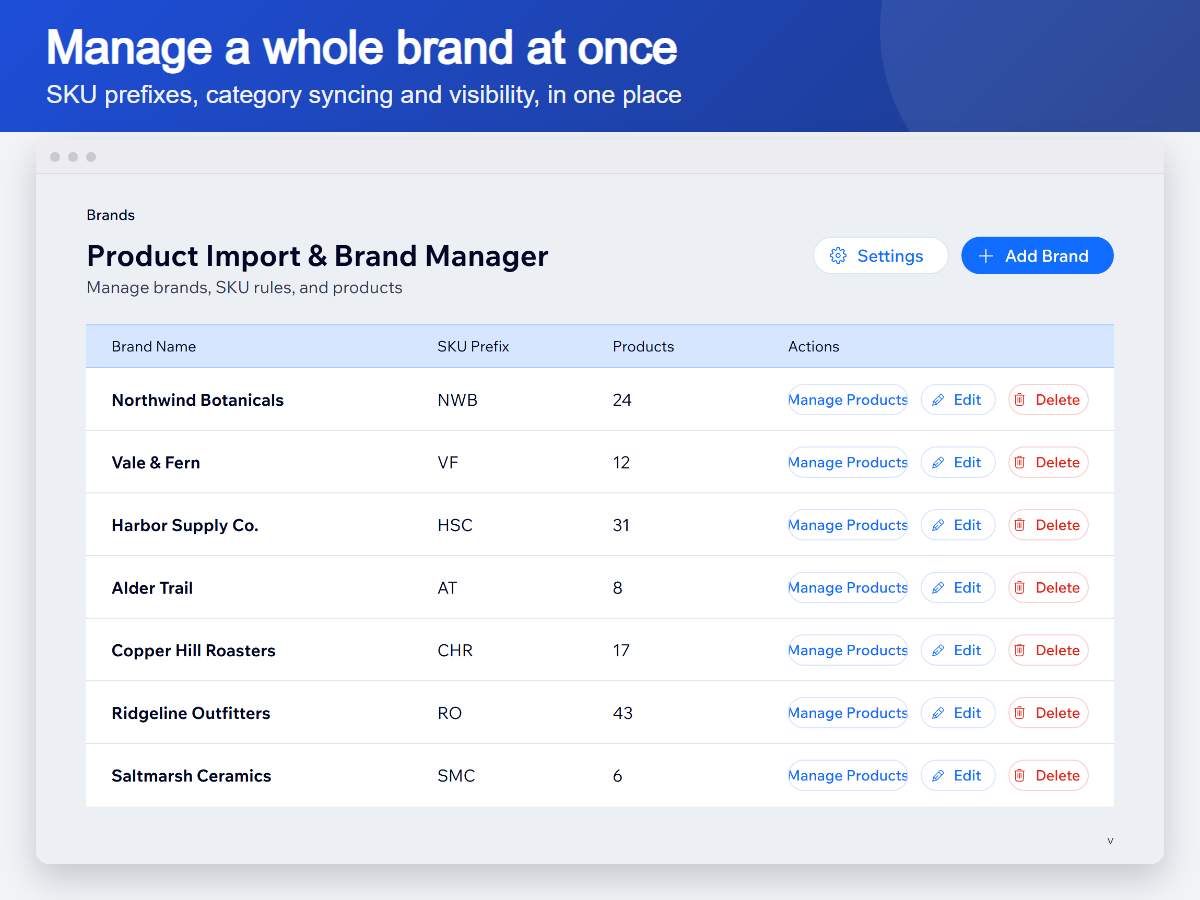This screenshot has height=900, width=1200.
Task: Click the trash icon for Vale & Fern
Action: tap(1020, 463)
